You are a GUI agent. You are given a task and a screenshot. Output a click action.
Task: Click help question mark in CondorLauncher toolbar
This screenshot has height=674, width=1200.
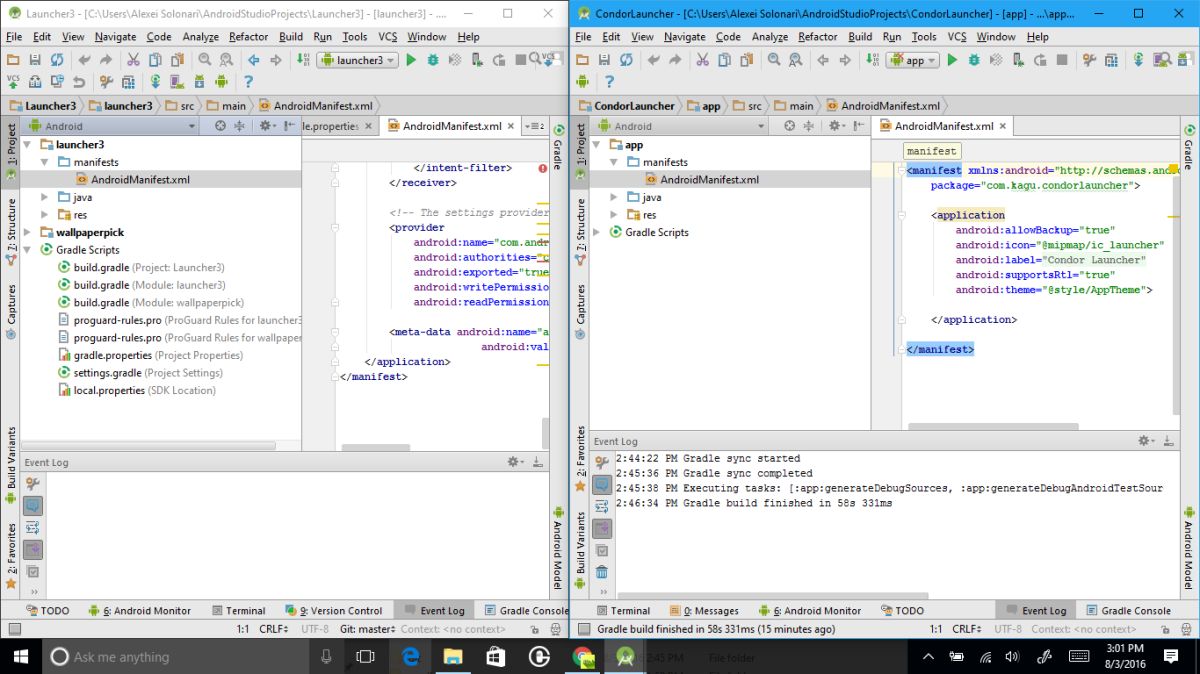[x=609, y=82]
